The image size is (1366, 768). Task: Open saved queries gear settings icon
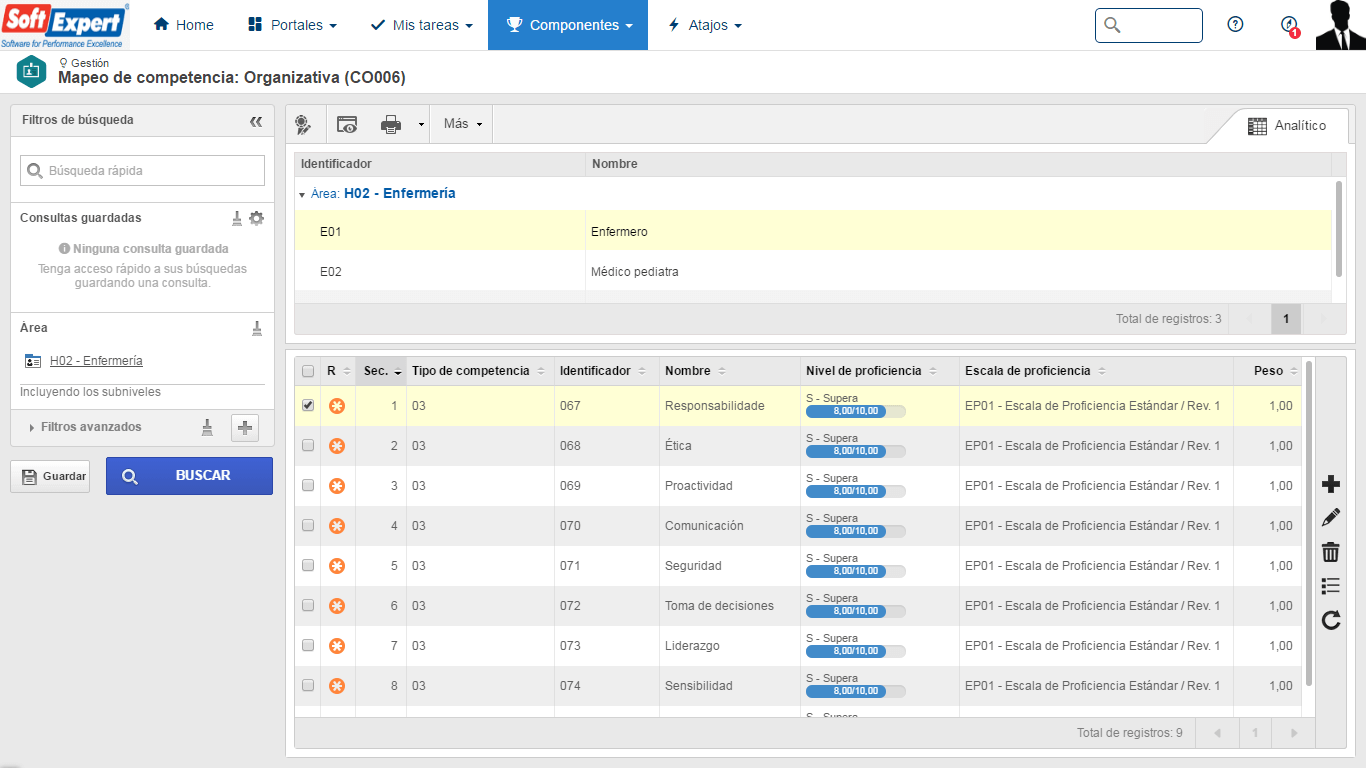[257, 218]
